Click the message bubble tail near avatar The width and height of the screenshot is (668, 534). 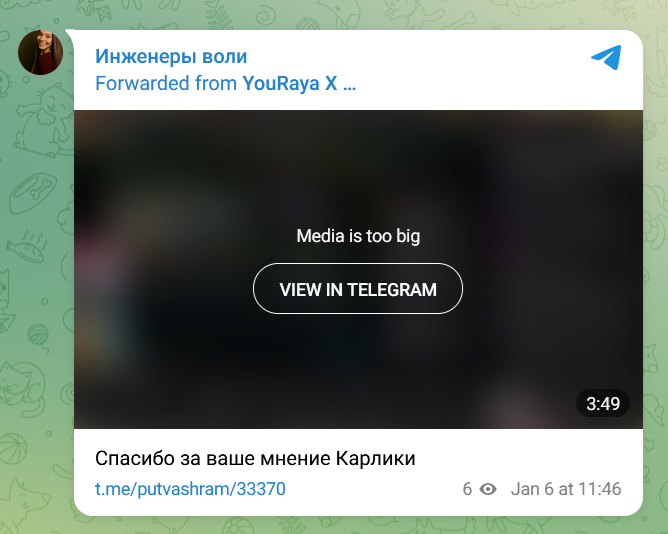tap(70, 33)
